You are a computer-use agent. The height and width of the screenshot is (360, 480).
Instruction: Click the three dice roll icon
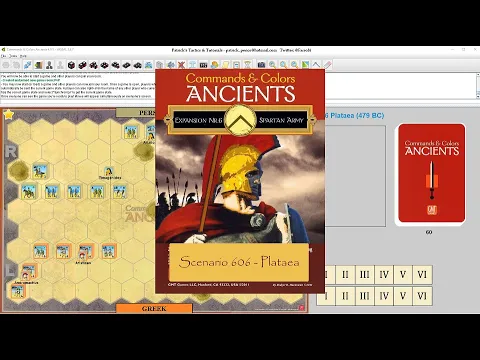93,65
